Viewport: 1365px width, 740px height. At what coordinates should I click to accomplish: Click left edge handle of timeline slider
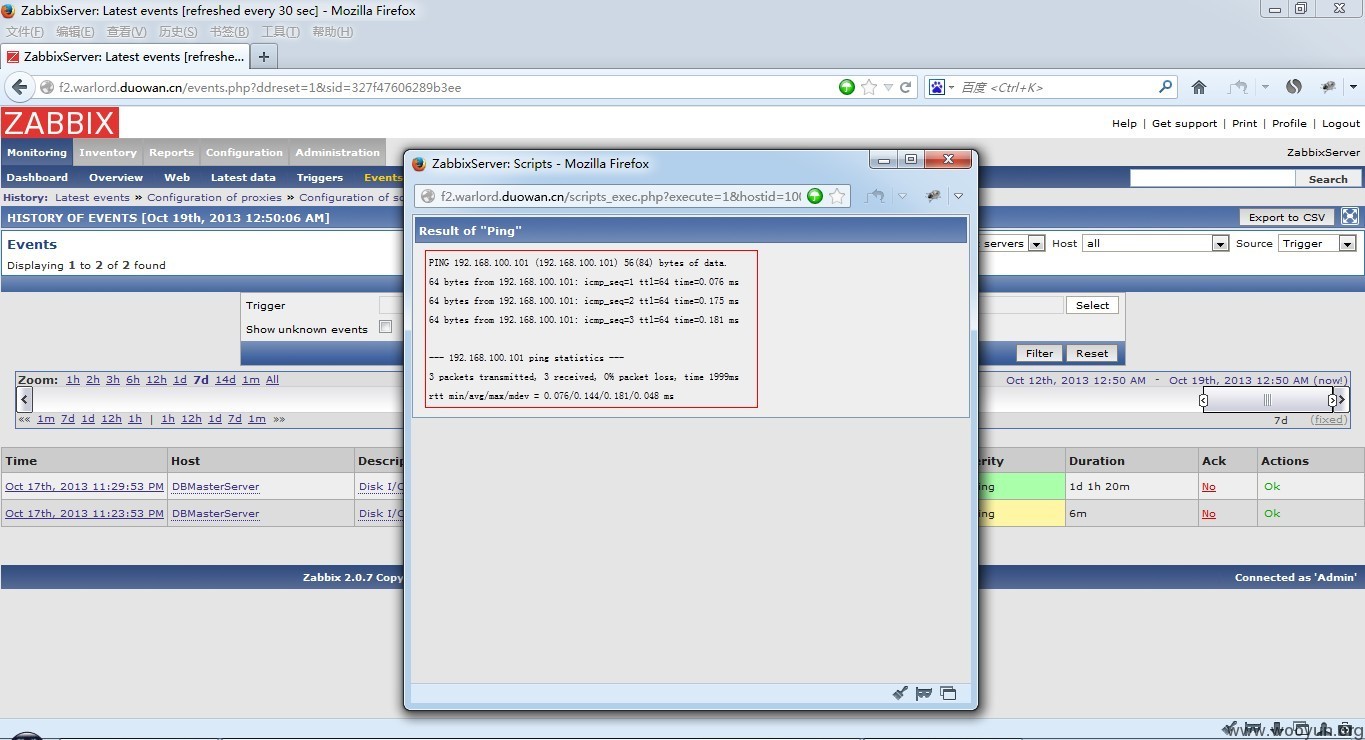[1203, 400]
